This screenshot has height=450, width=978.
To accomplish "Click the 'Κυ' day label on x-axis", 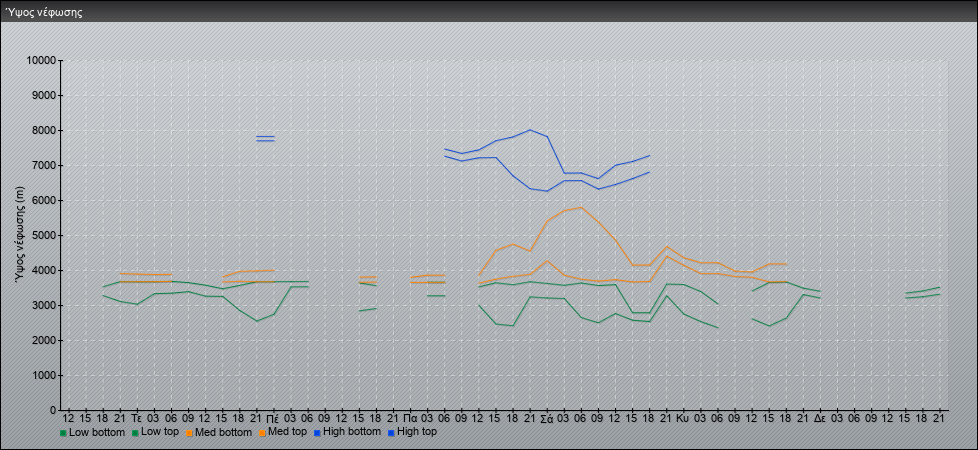I will pyautogui.click(x=683, y=418).
